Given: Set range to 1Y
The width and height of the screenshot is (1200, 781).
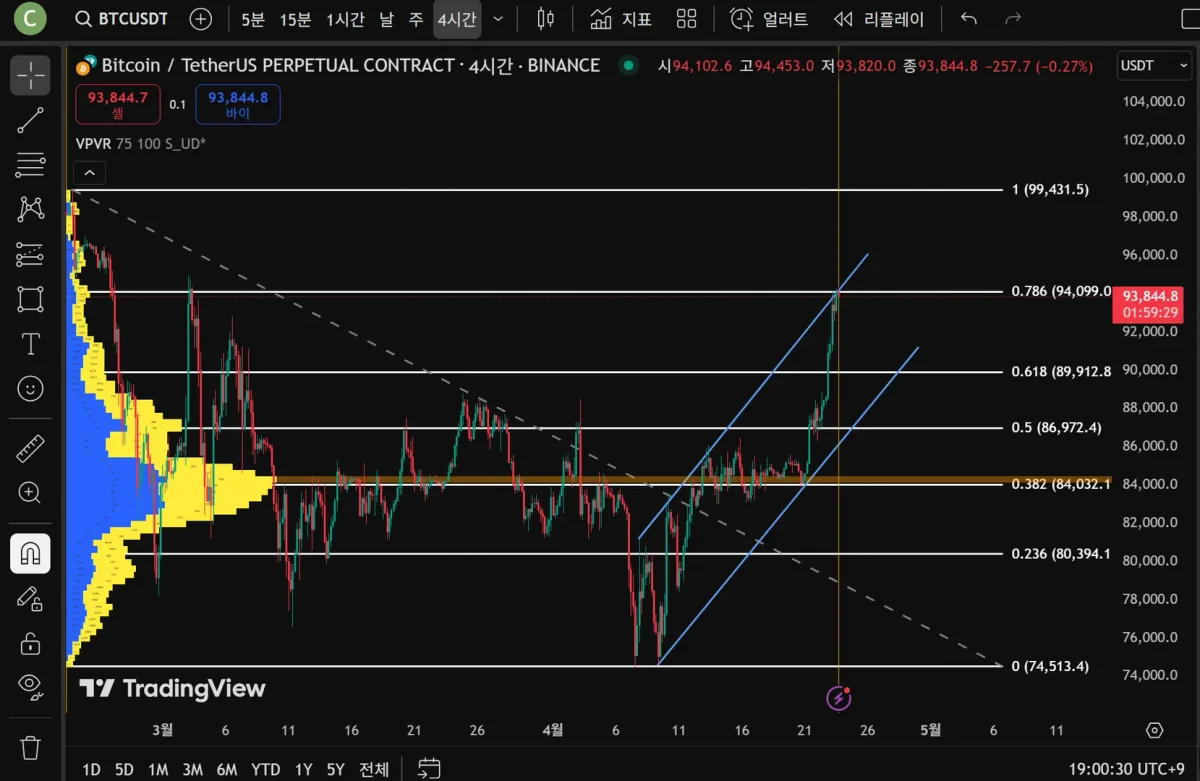Looking at the screenshot, I should [x=303, y=769].
